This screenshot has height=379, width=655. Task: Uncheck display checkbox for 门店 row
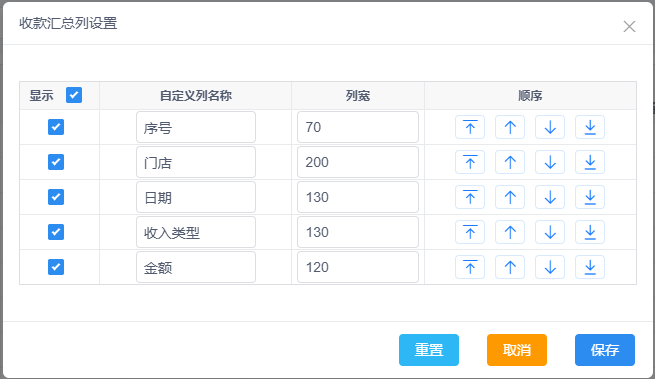[x=56, y=162]
